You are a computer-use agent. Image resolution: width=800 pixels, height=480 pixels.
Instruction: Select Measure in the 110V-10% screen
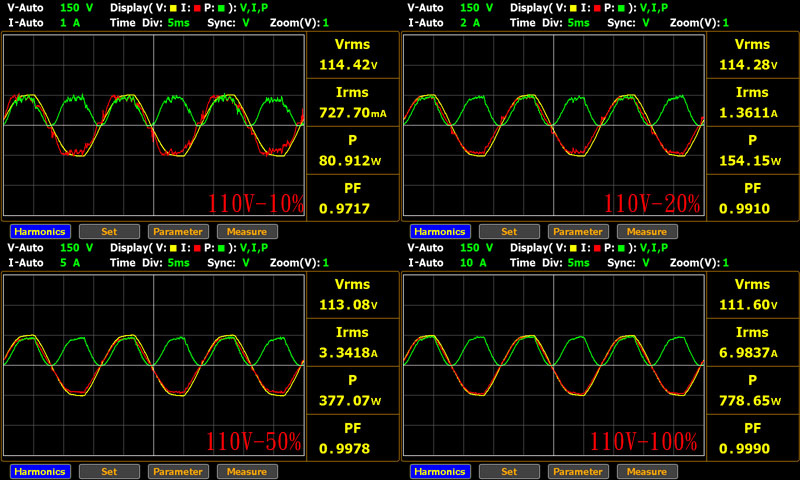click(x=247, y=232)
